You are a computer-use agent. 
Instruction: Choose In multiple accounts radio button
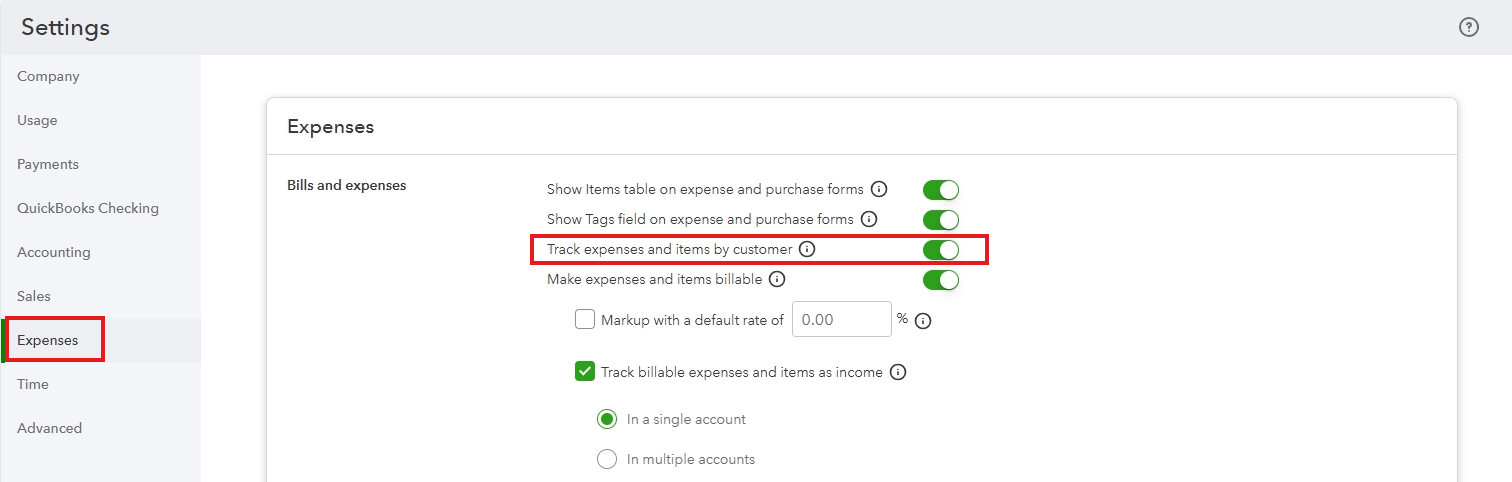(x=607, y=460)
